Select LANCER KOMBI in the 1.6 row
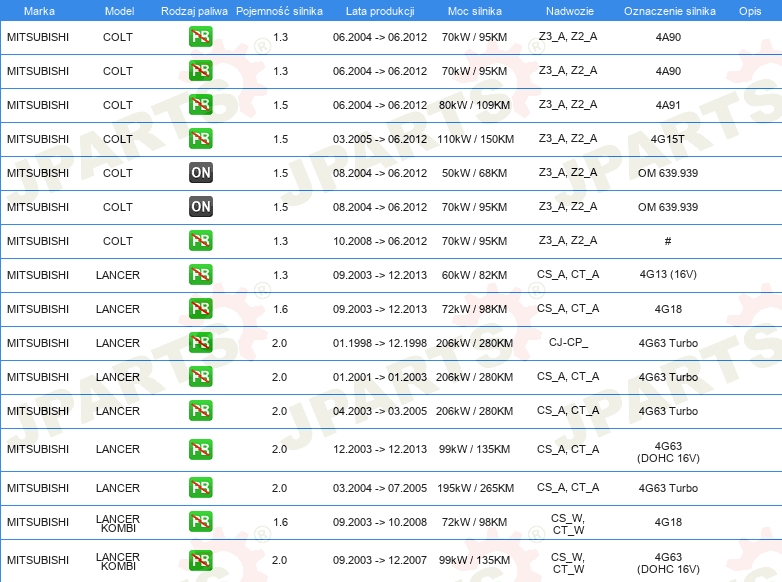 click(x=118, y=523)
